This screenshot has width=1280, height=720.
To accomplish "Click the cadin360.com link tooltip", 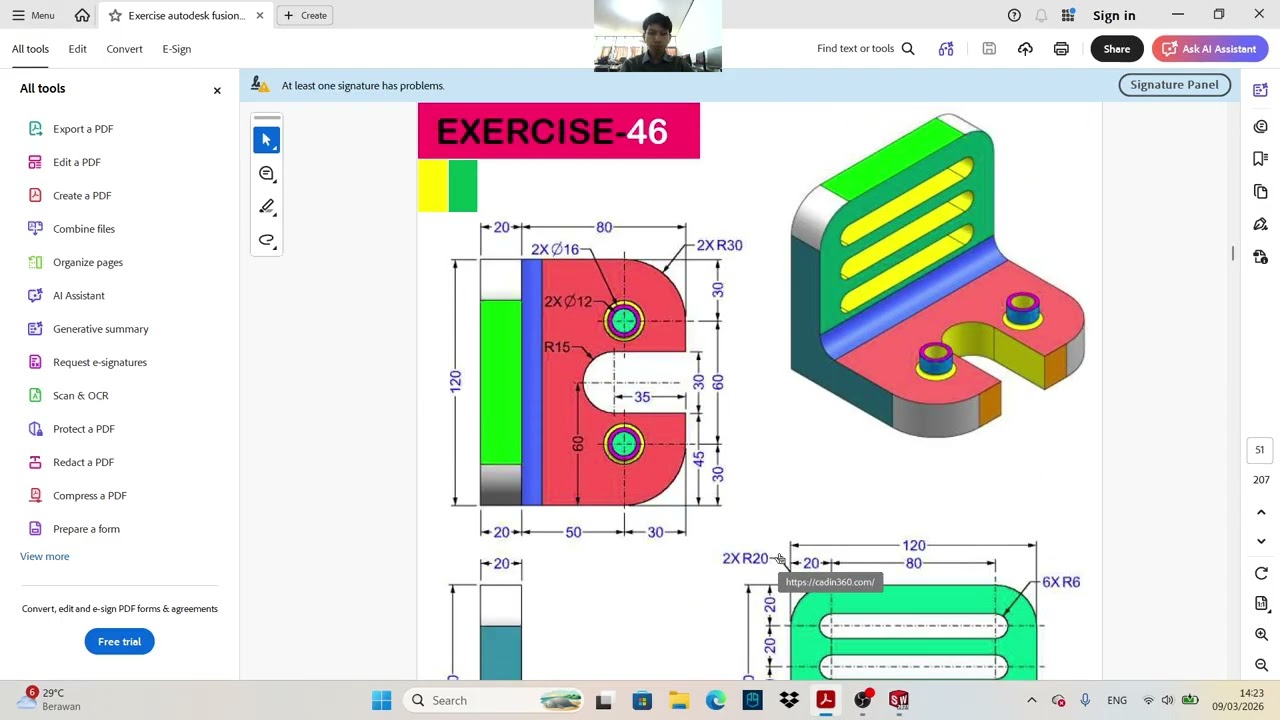I will click(830, 582).
